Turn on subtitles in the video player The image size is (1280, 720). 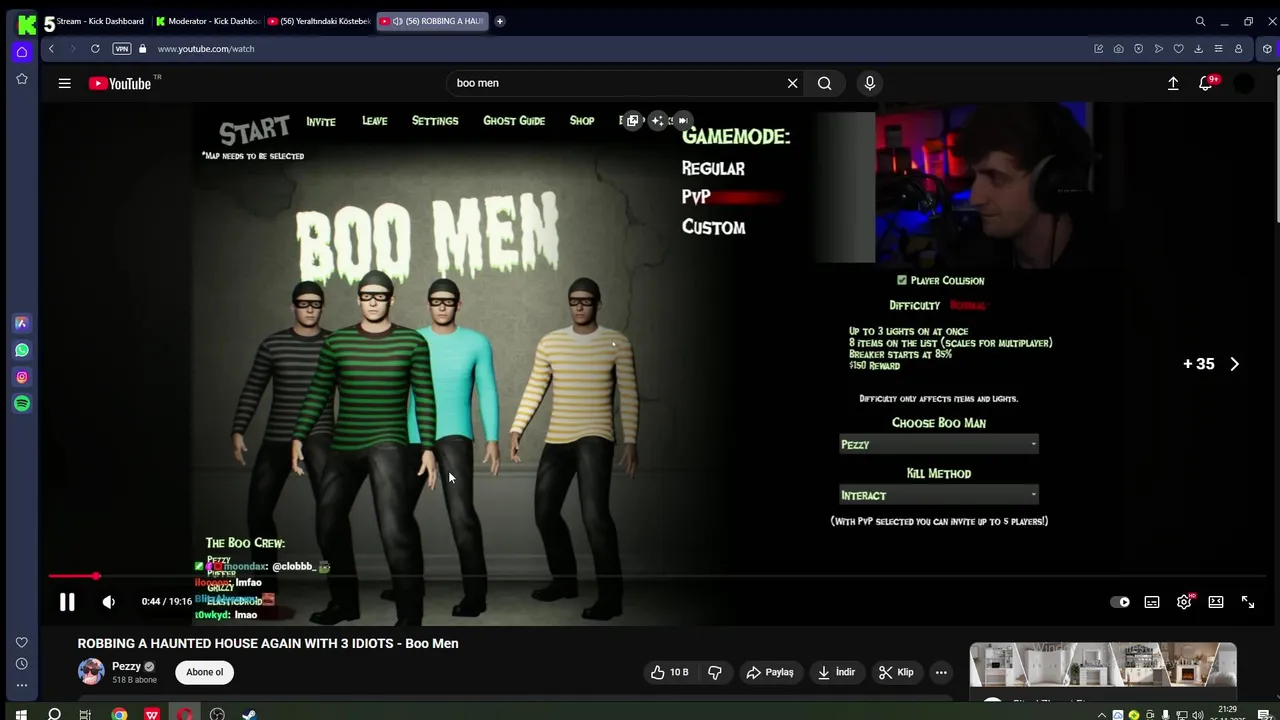[1152, 602]
